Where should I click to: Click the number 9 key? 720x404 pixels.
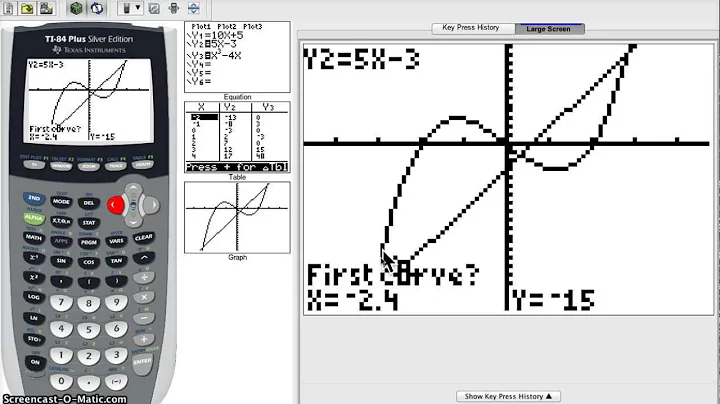coord(116,302)
